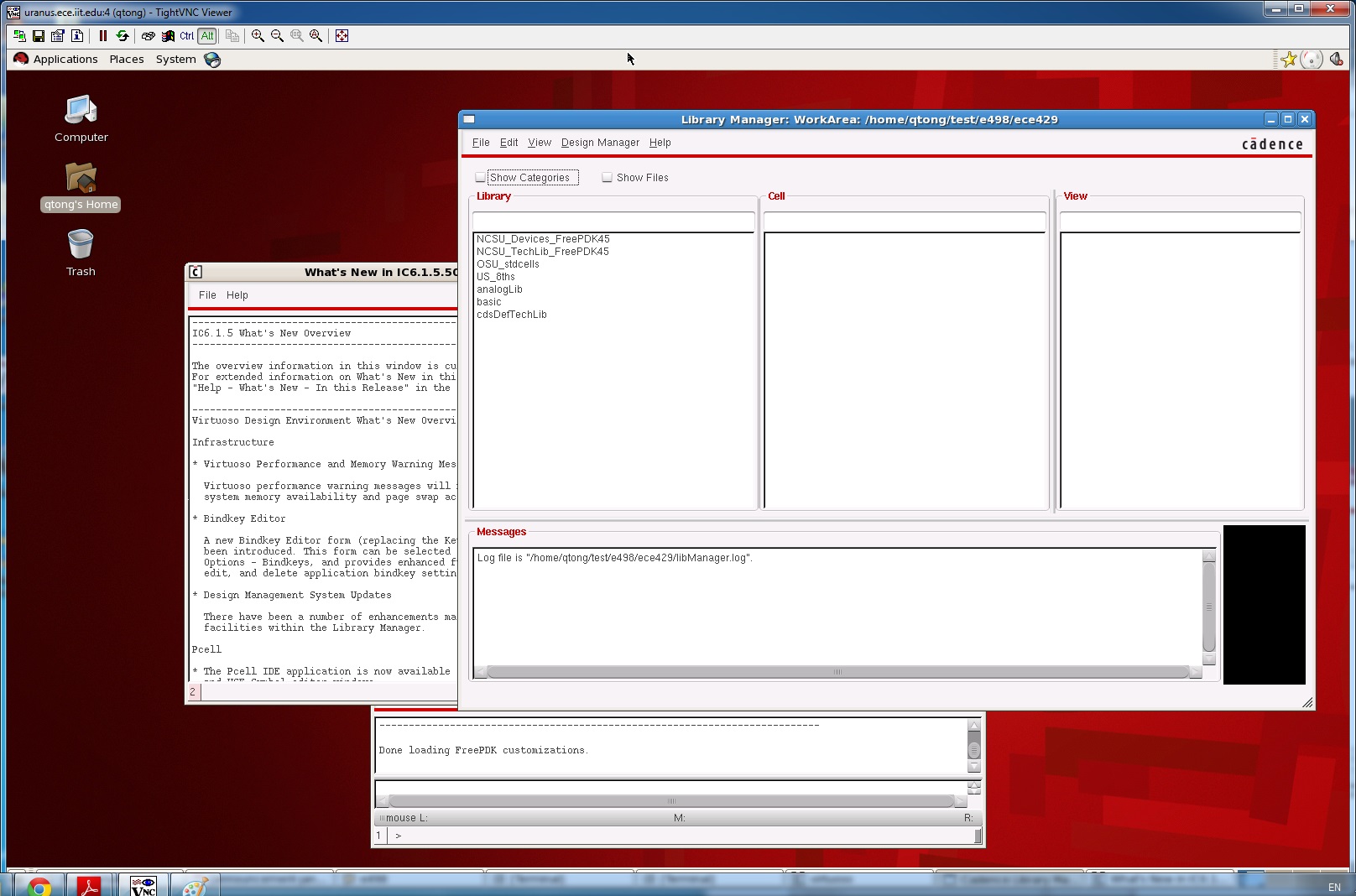Click the TightVNC New Connection icon
Viewport: 1356px width, 896px height.
pos(19,36)
